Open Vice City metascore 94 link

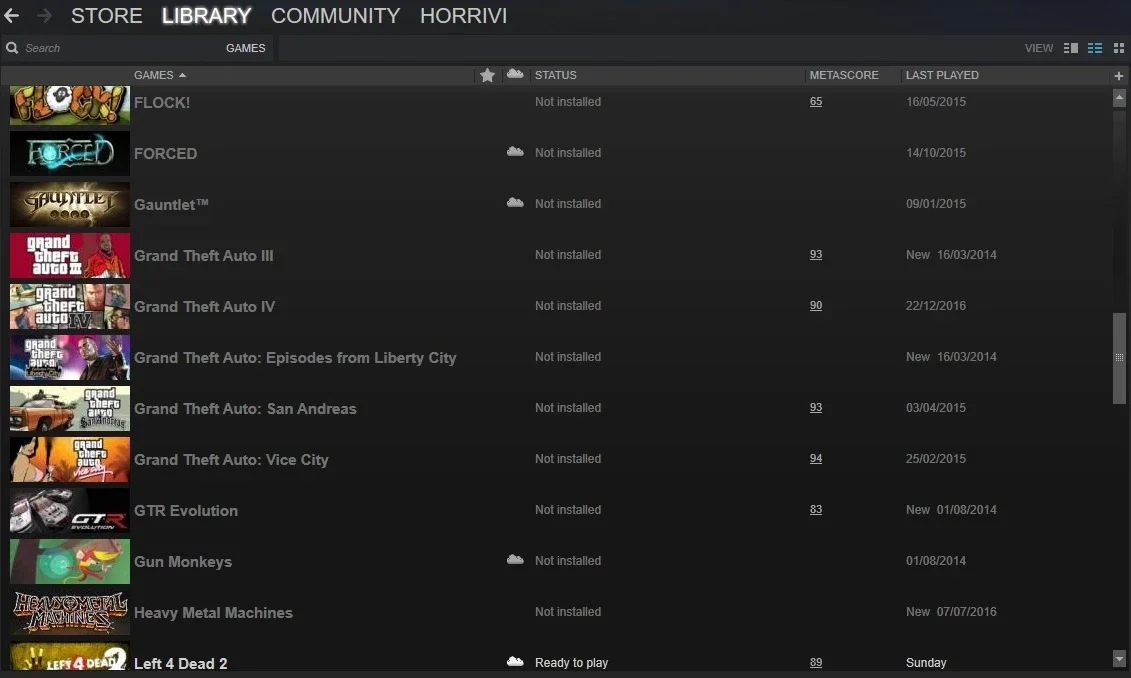point(816,459)
